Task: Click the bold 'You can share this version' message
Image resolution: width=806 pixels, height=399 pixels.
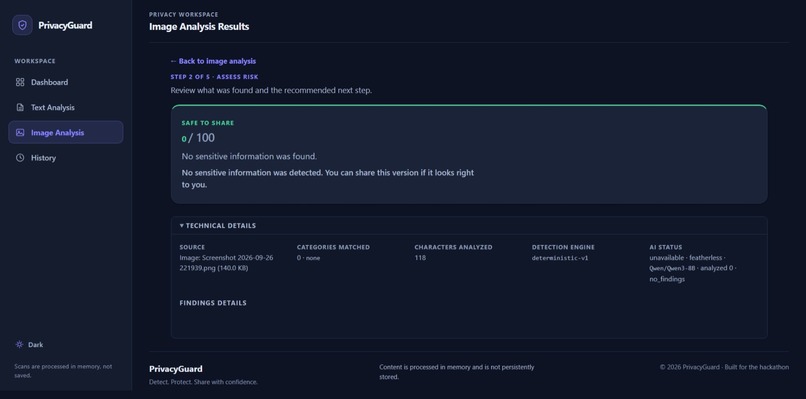Action: pyautogui.click(x=328, y=178)
